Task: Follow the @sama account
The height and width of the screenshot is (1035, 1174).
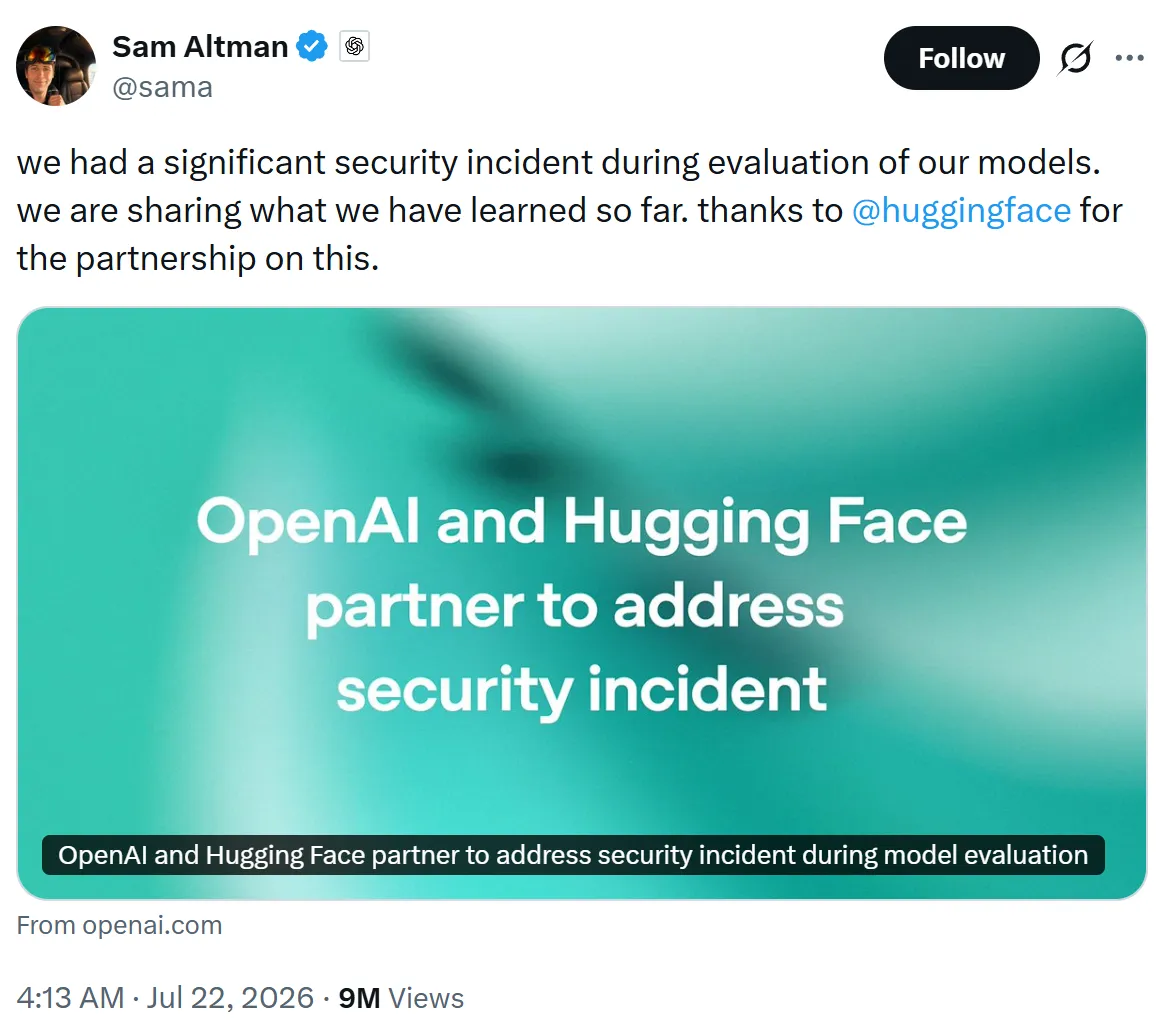Action: [961, 58]
